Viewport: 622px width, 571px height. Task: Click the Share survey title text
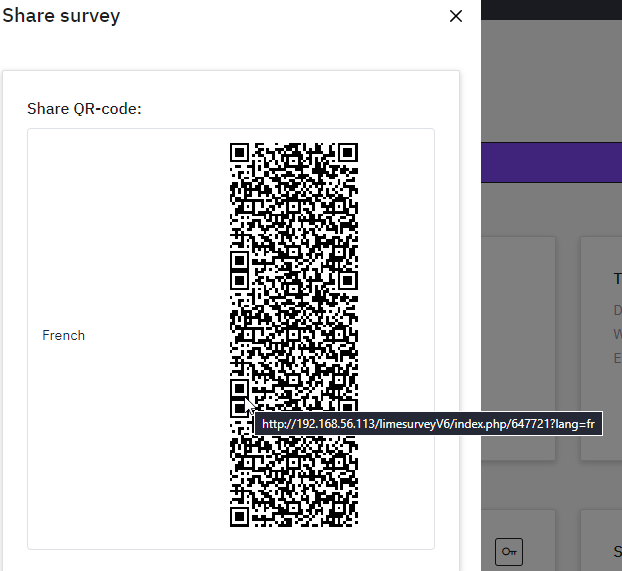pyautogui.click(x=61, y=16)
